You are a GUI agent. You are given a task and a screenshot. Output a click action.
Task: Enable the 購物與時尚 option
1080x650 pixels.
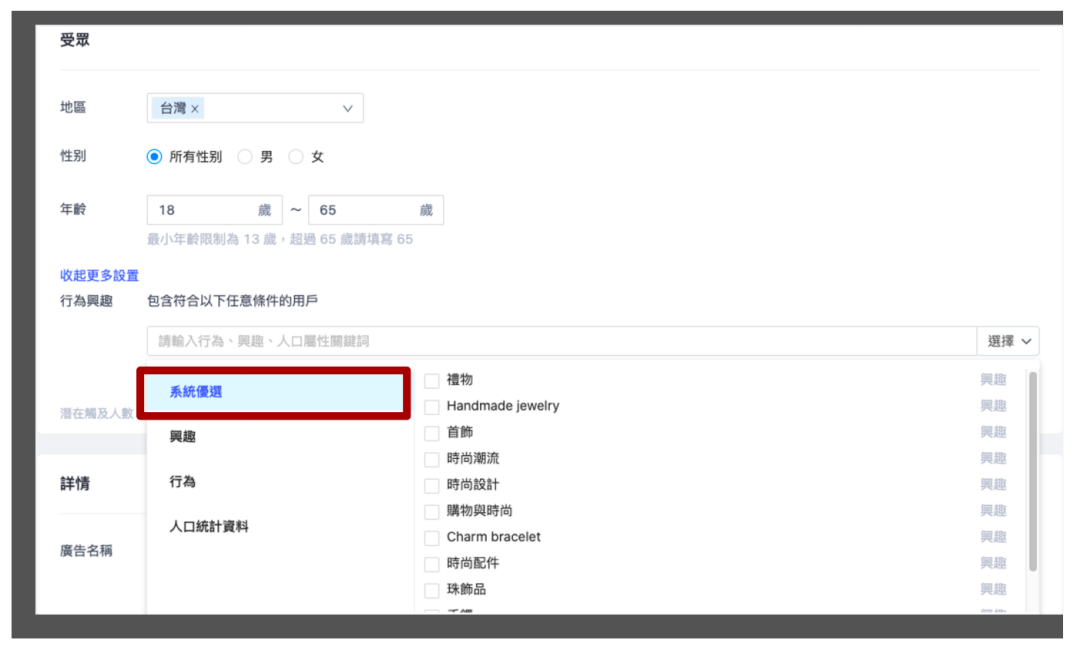[432, 511]
